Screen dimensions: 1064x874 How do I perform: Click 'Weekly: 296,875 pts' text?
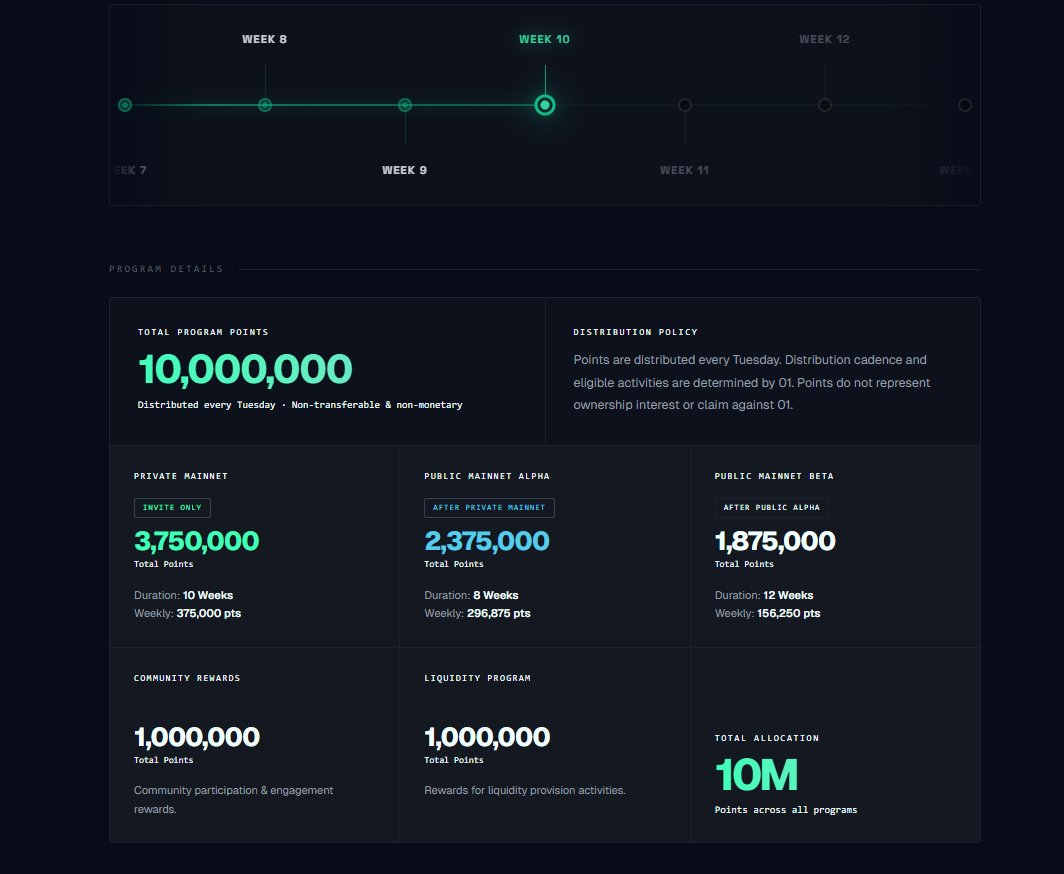(x=477, y=613)
